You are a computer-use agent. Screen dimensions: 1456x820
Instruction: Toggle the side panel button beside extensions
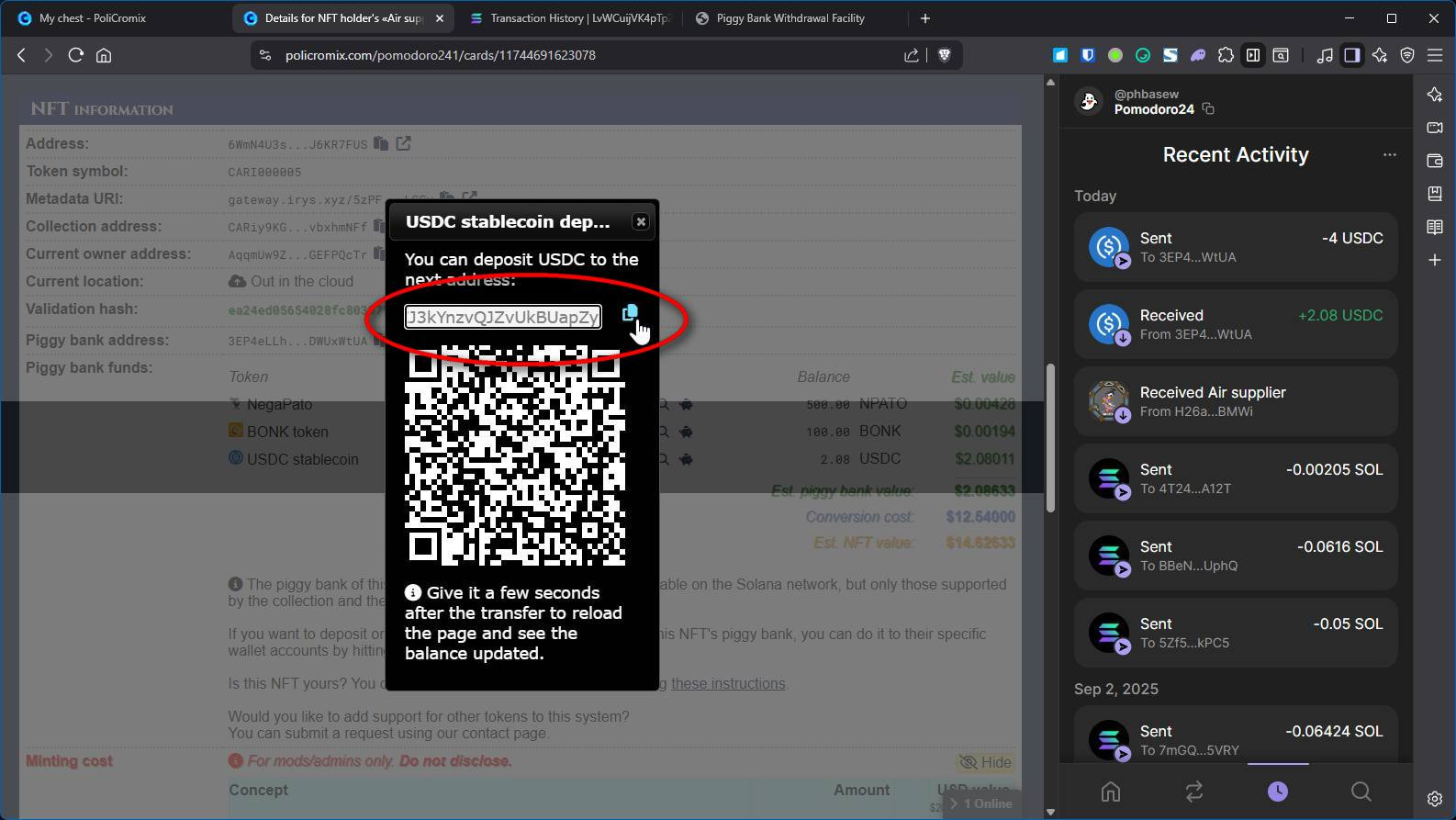[x=1253, y=55]
